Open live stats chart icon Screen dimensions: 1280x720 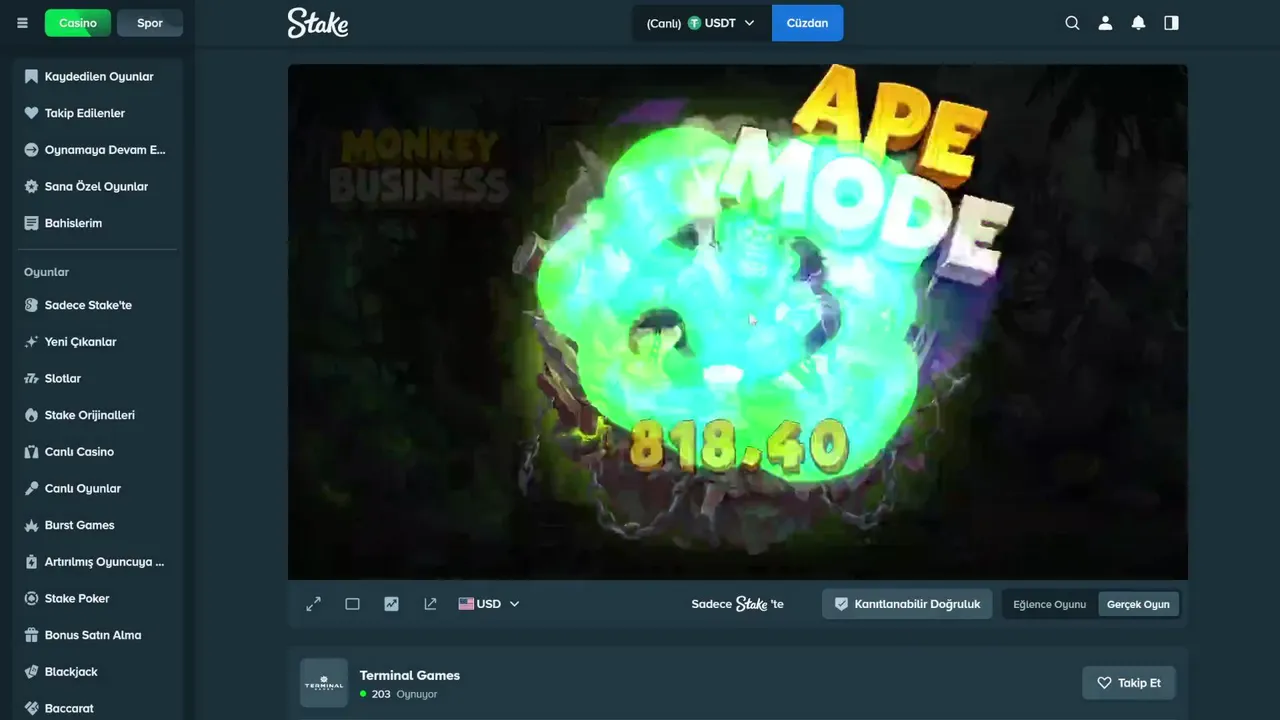[x=391, y=604]
